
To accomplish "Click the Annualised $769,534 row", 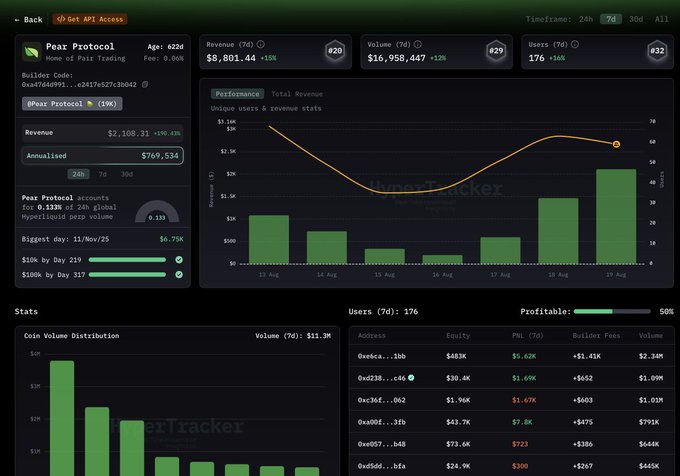I will point(103,156).
